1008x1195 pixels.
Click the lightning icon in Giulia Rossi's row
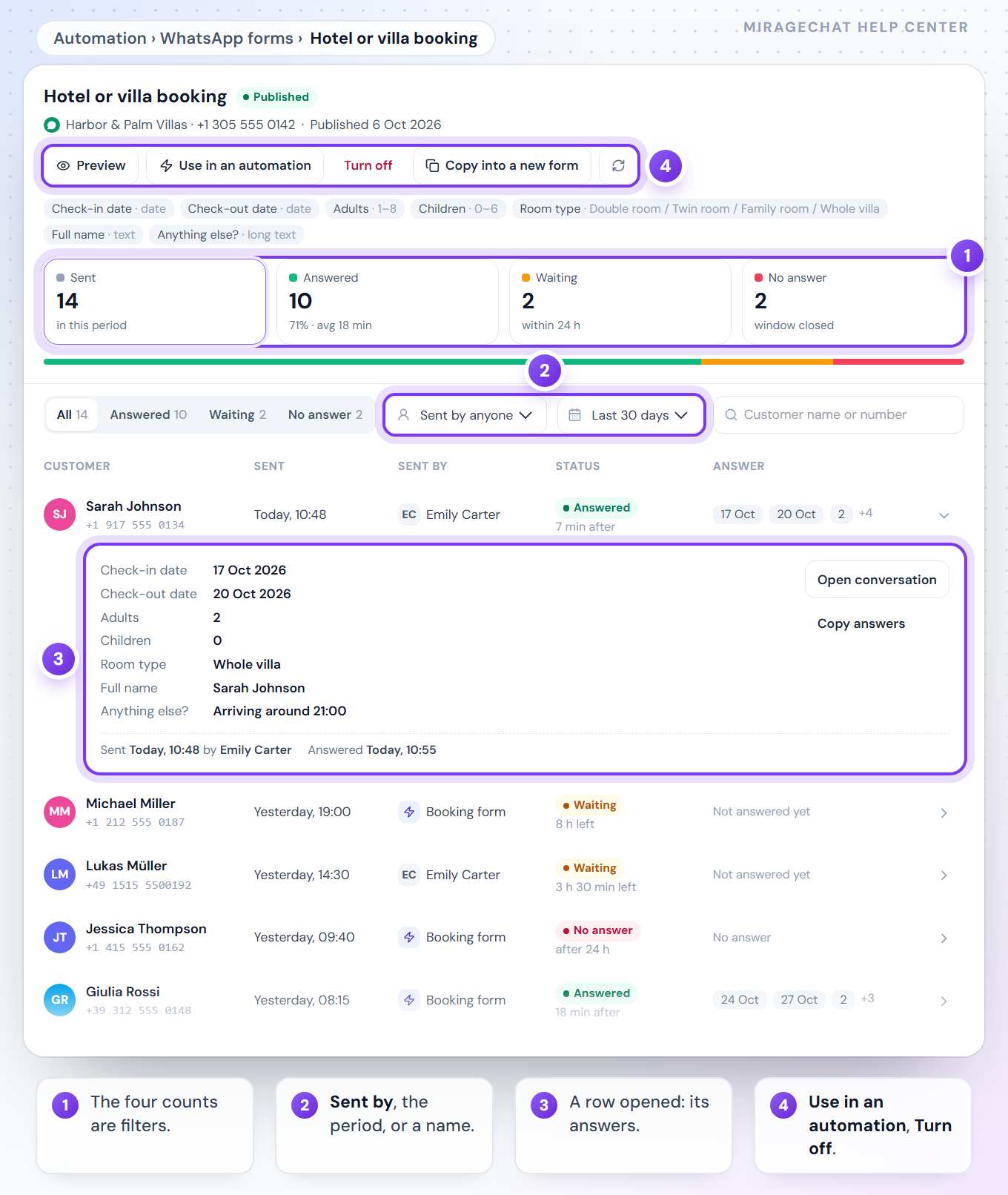click(x=409, y=1000)
